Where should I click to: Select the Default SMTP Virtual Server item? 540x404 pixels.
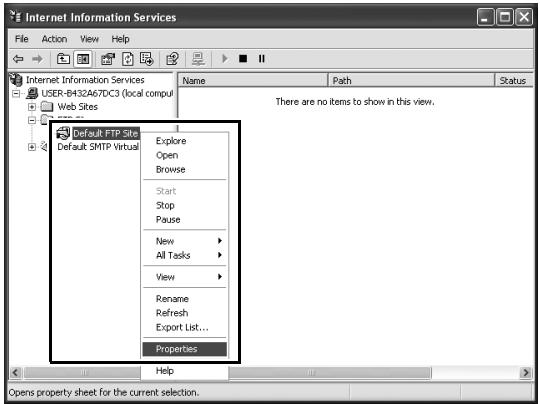[98, 147]
